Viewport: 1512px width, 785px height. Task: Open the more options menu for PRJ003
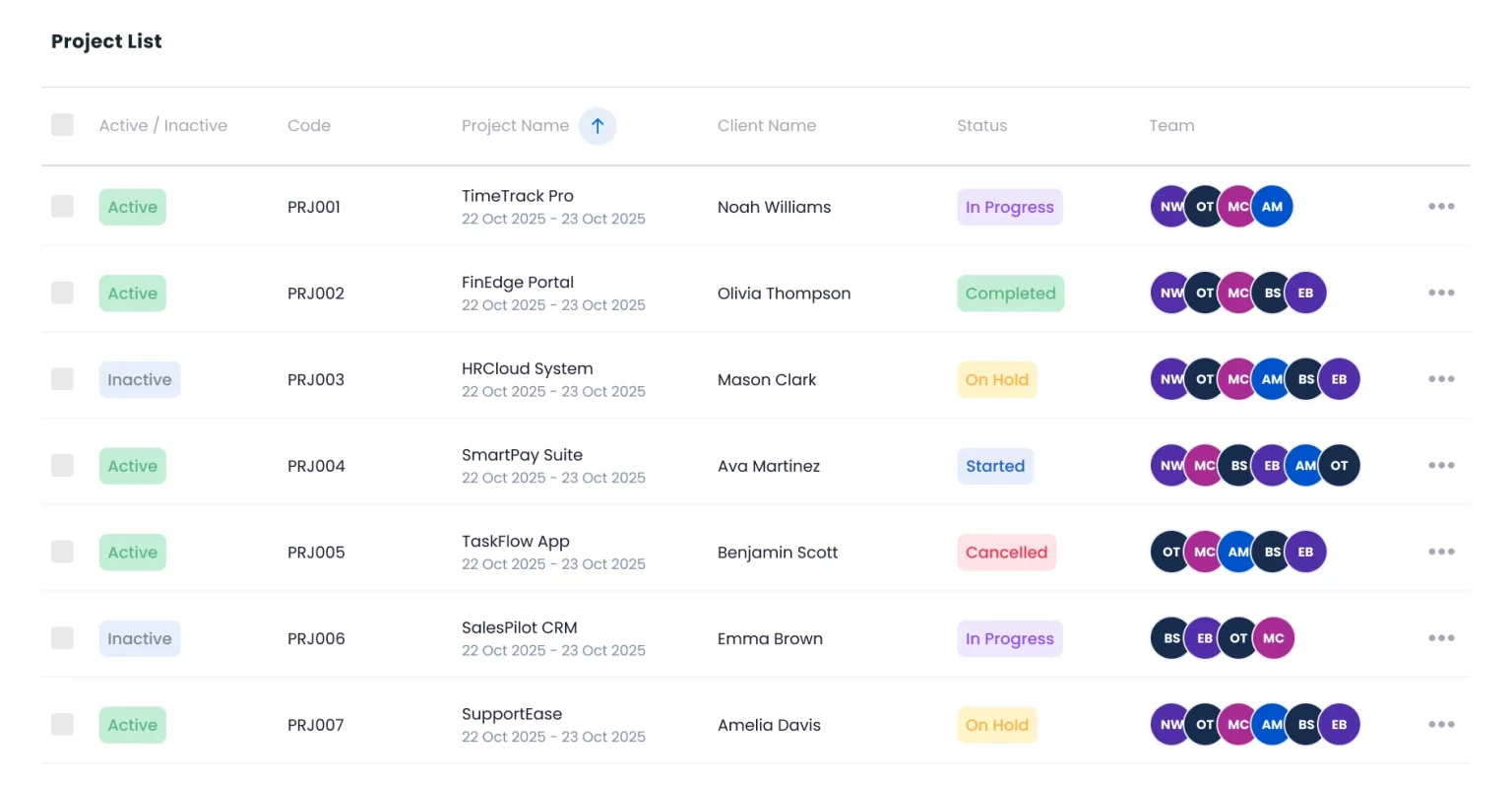1441,379
